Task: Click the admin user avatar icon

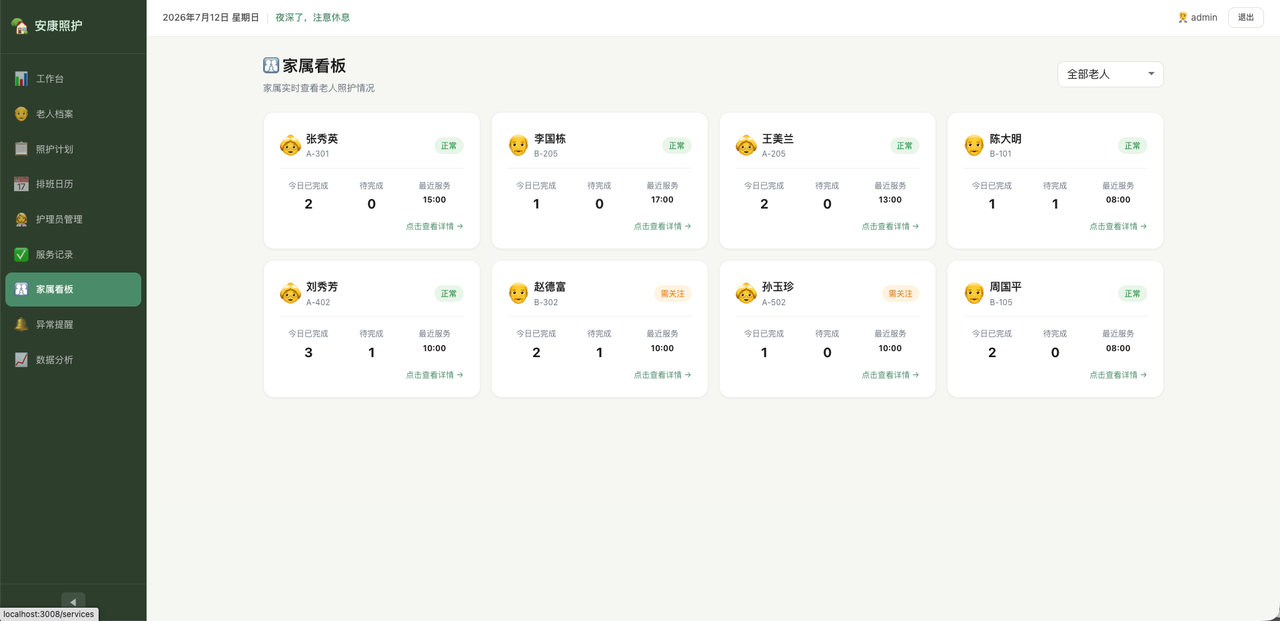Action: point(1183,17)
